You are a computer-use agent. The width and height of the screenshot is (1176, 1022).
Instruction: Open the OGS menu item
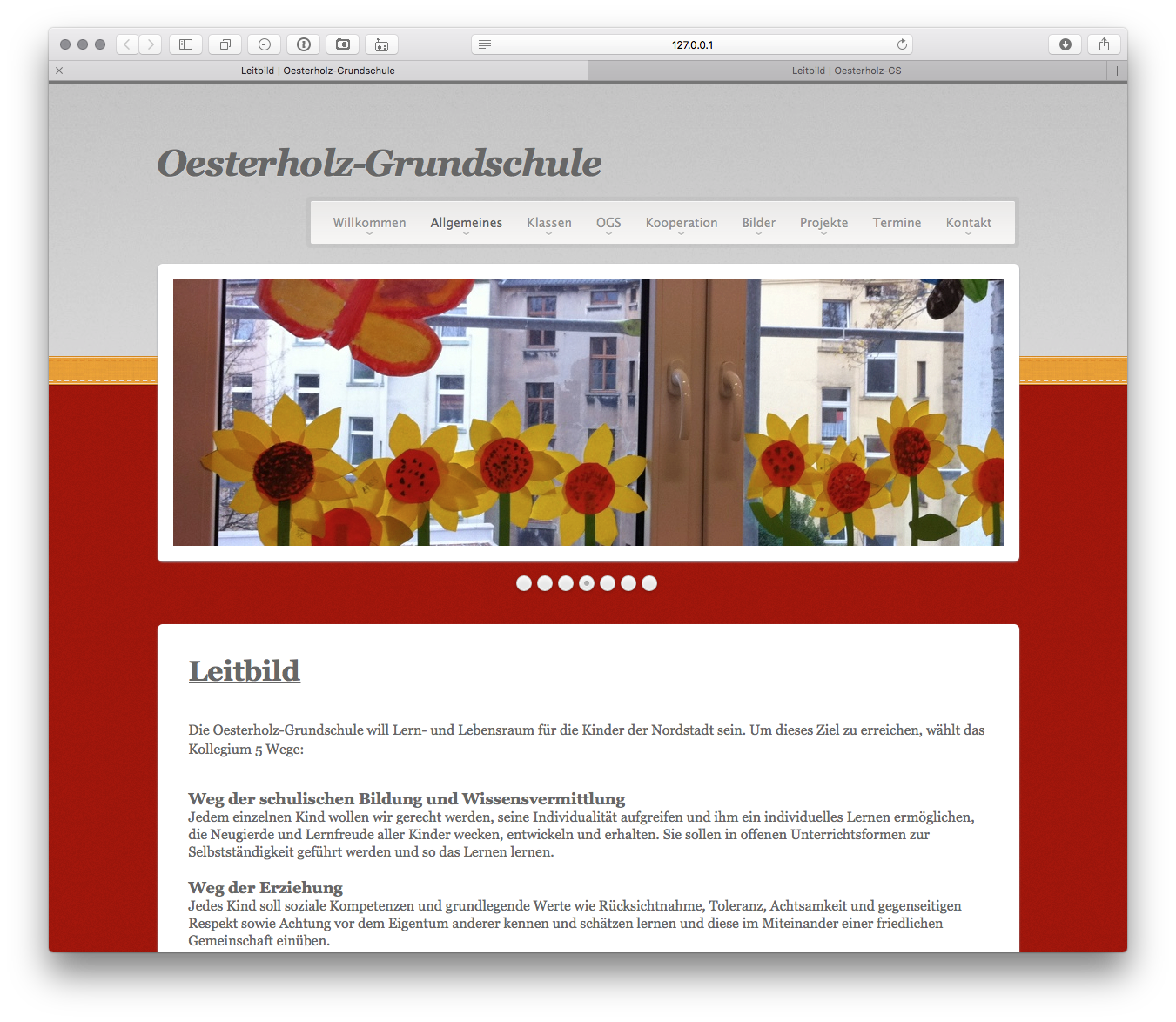(608, 223)
